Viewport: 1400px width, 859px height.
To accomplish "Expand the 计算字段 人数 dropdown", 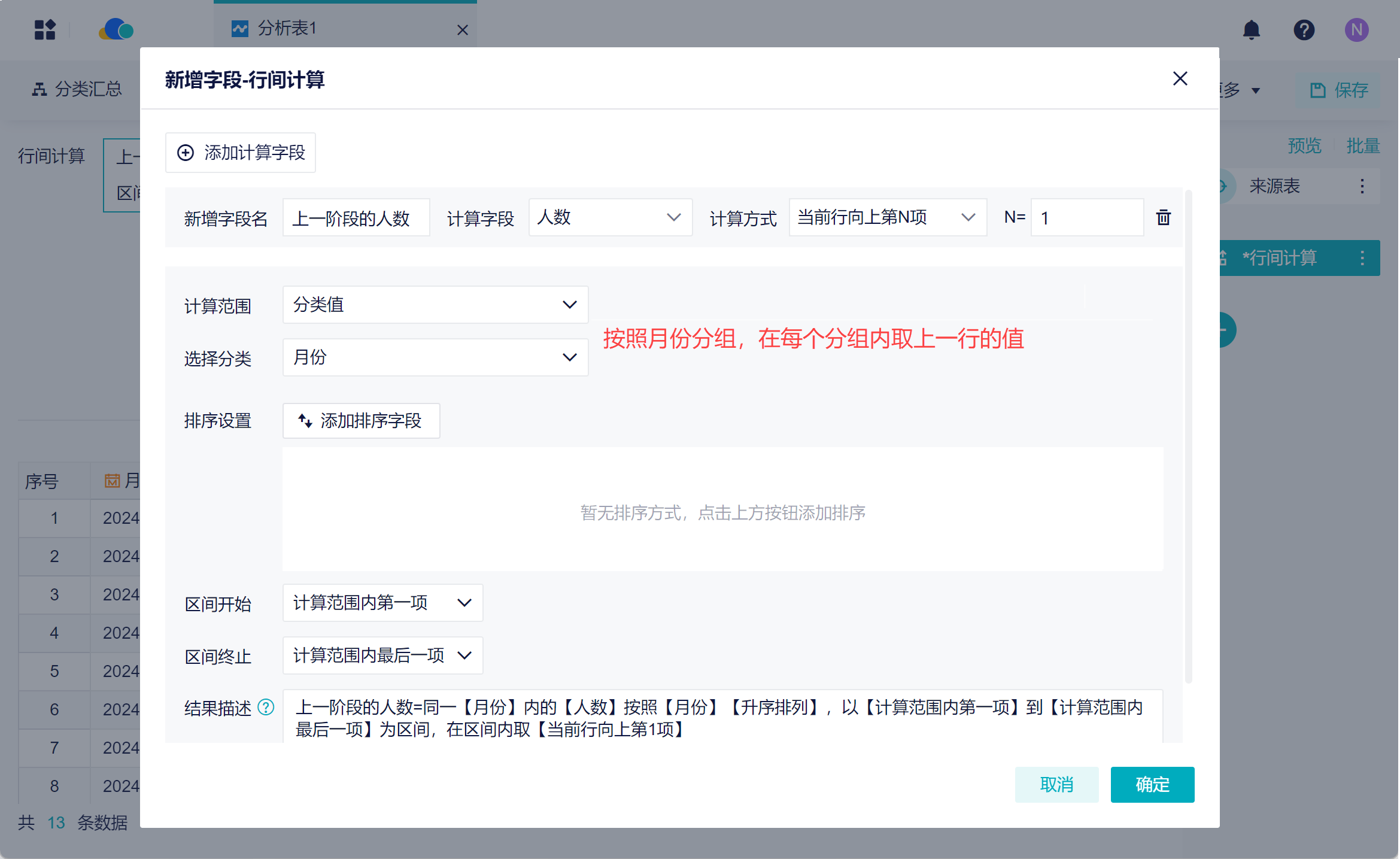I will tap(610, 217).
